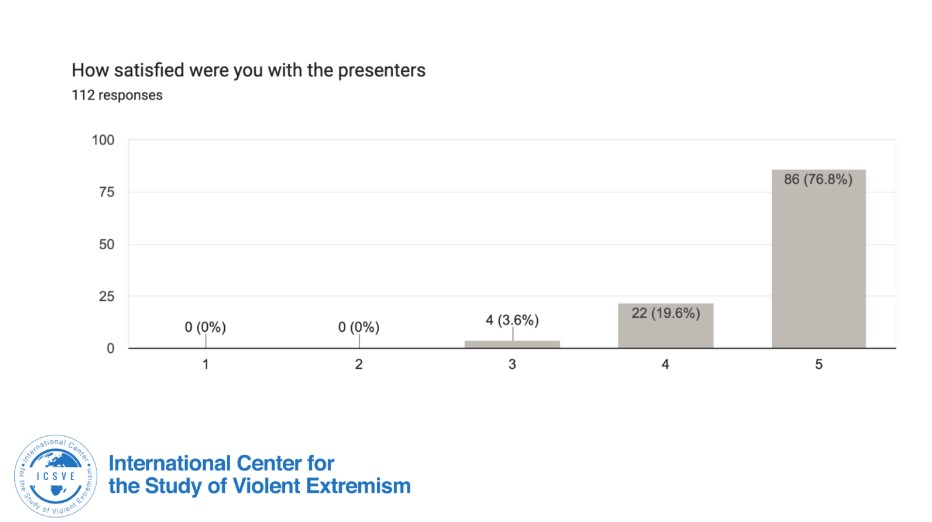Select the 22 (19.6%) data label
The width and height of the screenshot is (932, 522).
665,313
